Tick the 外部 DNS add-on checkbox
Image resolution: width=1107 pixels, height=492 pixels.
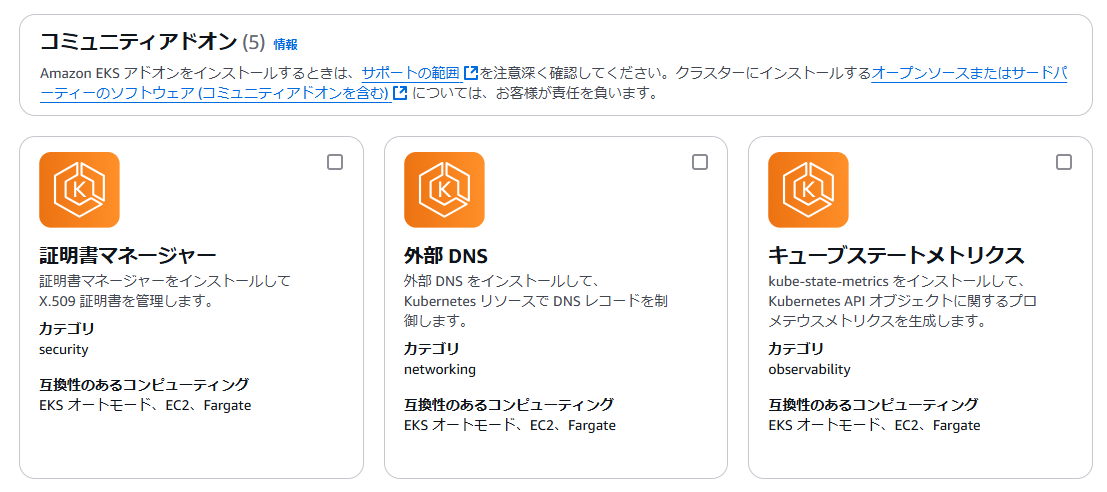click(x=700, y=162)
